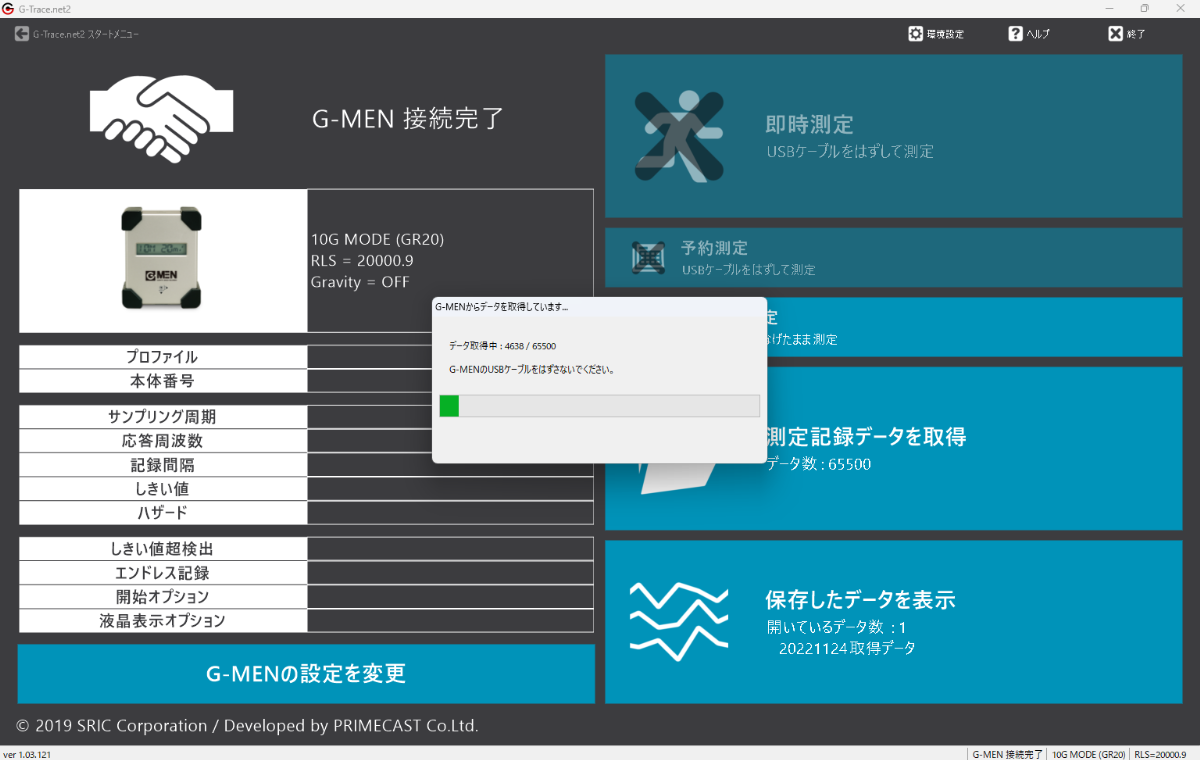Click the back arrow icon beside スタートメニュー

[x=22, y=33]
